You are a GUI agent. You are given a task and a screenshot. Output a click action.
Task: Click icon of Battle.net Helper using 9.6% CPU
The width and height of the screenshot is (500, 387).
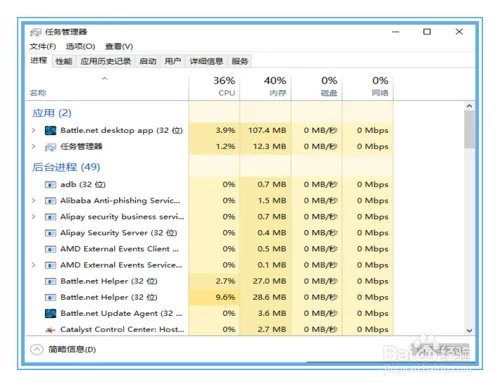pyautogui.click(x=50, y=297)
